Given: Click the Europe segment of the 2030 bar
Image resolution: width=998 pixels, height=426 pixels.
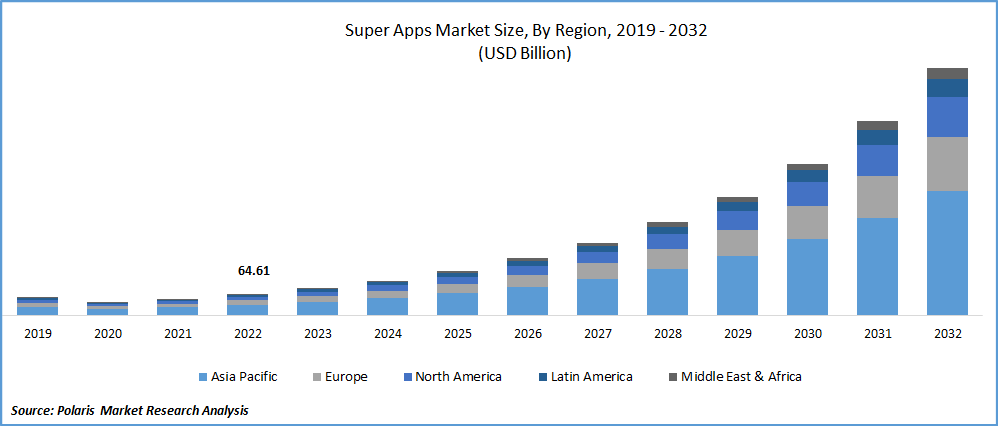Looking at the screenshot, I should [x=808, y=223].
